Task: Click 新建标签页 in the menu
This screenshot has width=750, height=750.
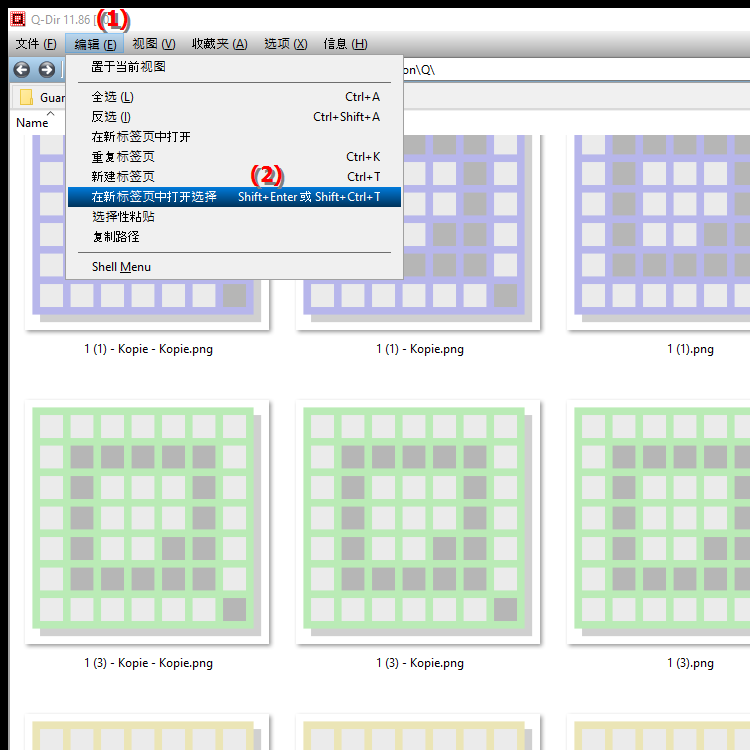Action: tap(123, 177)
